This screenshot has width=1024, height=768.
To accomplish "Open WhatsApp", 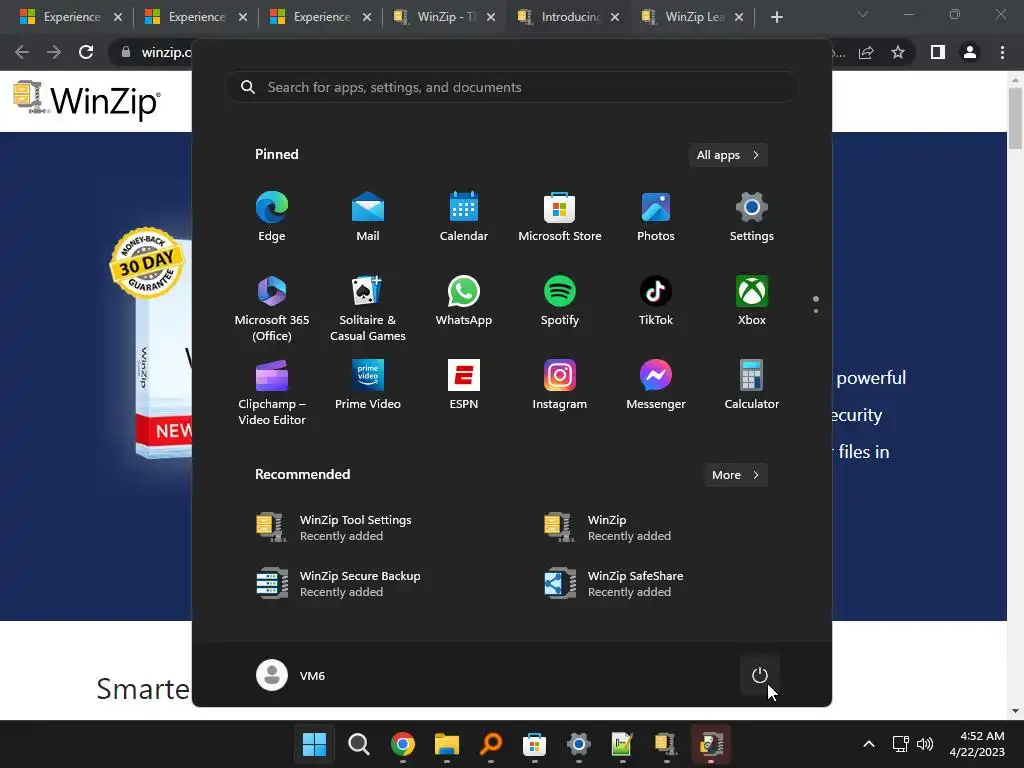I will [x=464, y=300].
